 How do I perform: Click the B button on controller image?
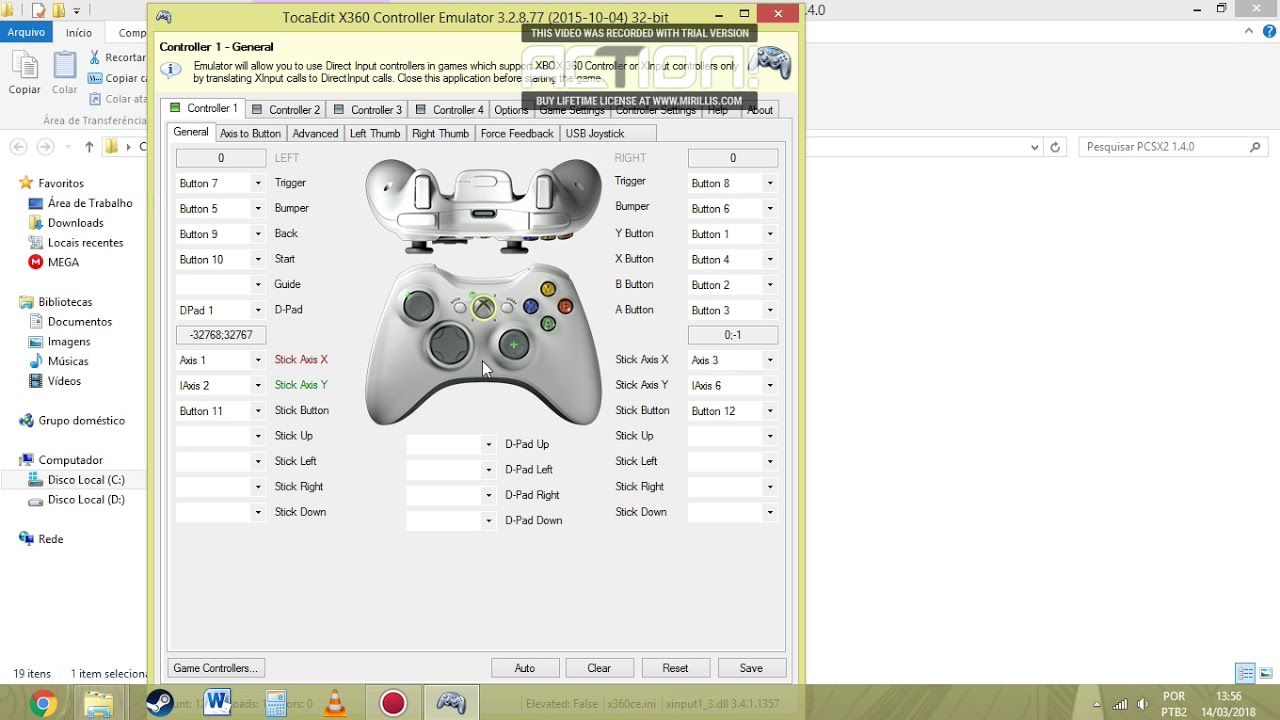[565, 306]
